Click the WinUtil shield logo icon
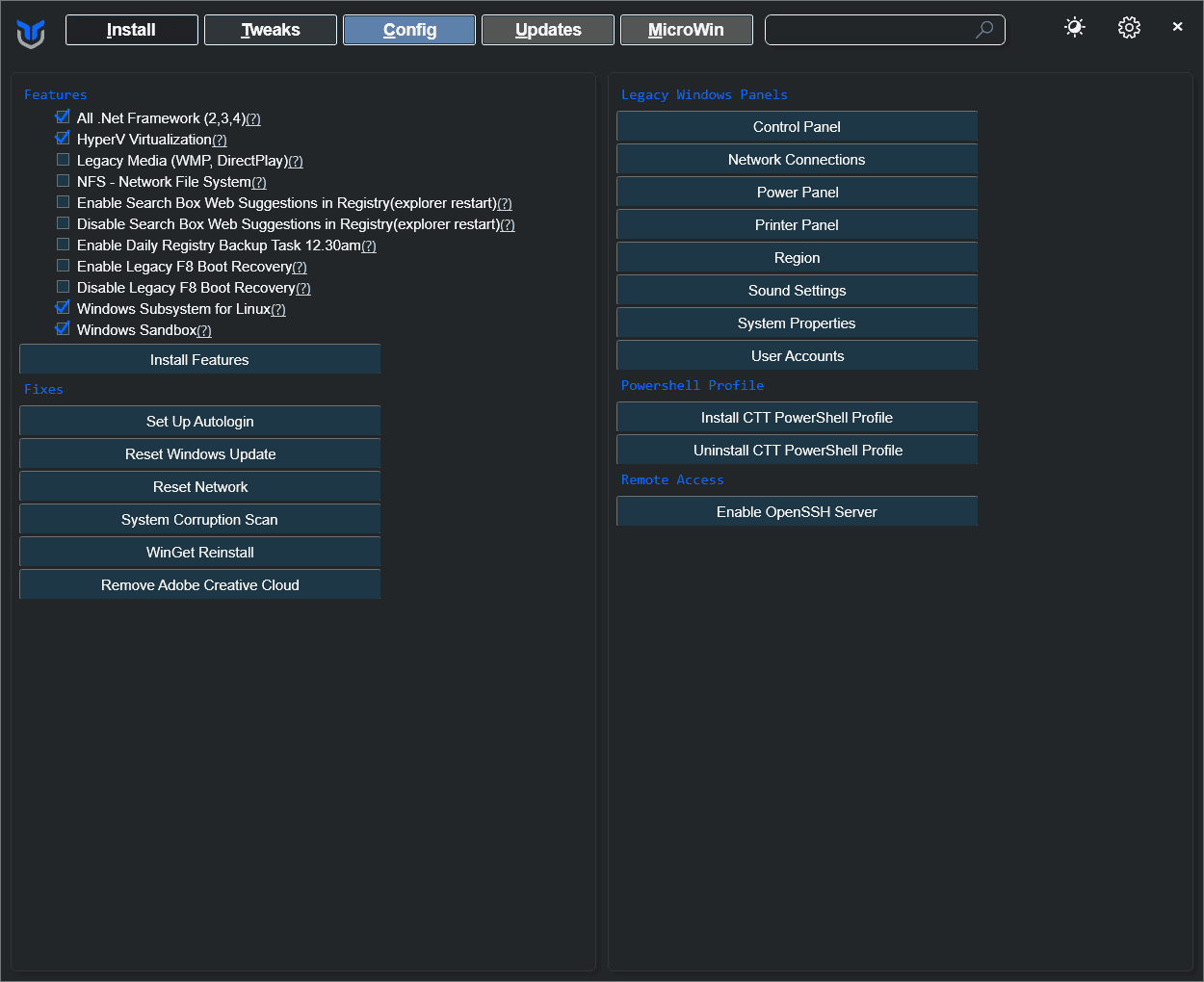Viewport: 1204px width, 982px height. tap(31, 34)
